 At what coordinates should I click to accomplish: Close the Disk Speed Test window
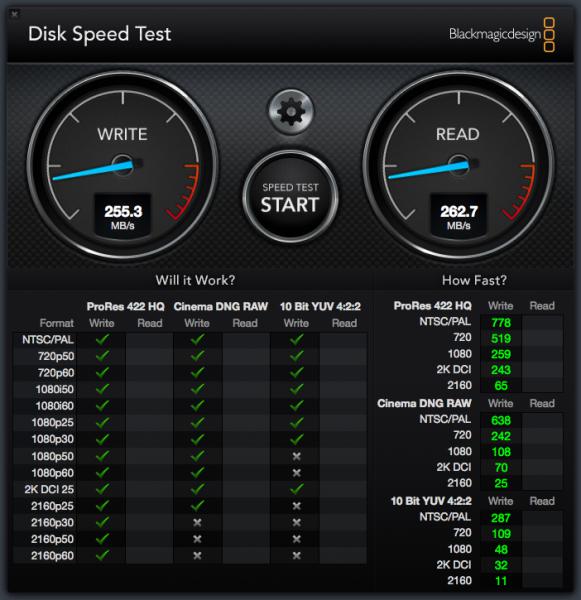[15, 15]
